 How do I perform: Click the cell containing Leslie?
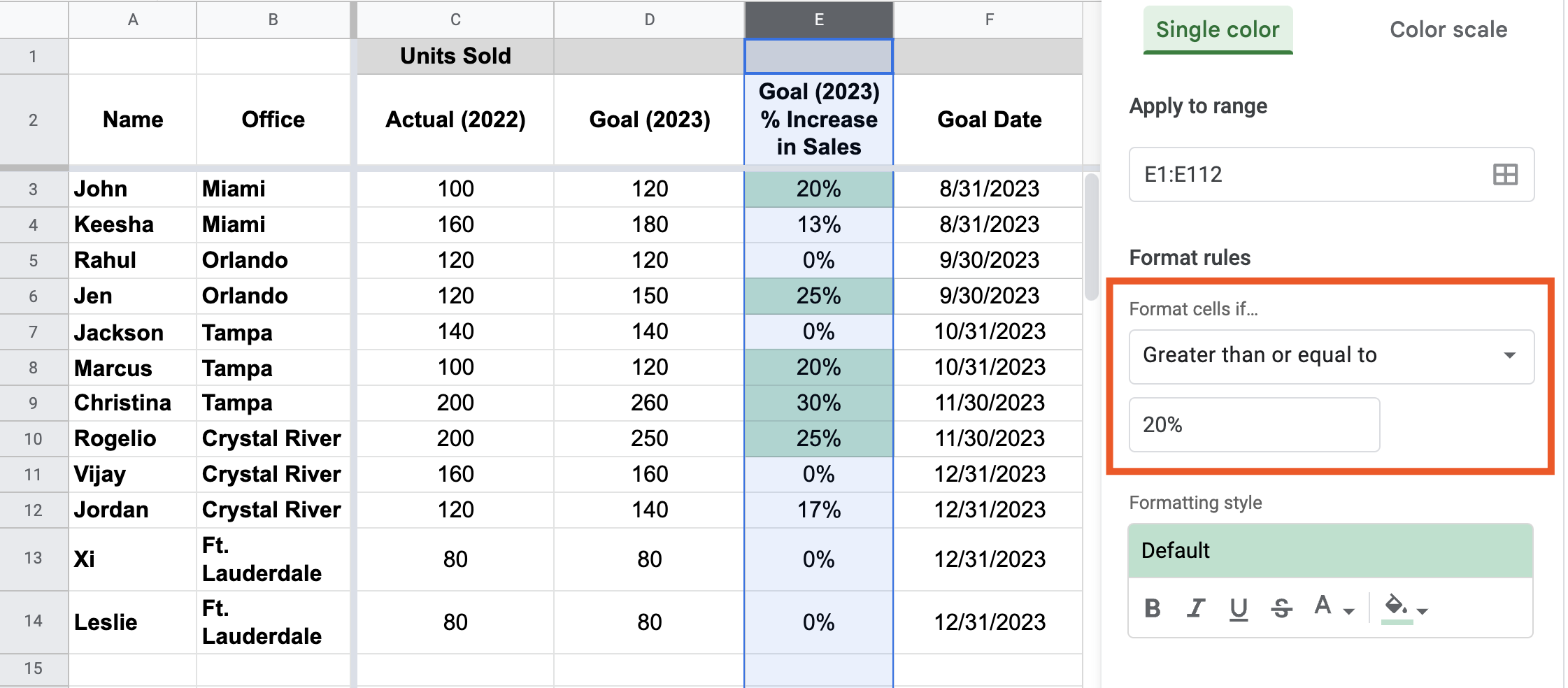(132, 622)
